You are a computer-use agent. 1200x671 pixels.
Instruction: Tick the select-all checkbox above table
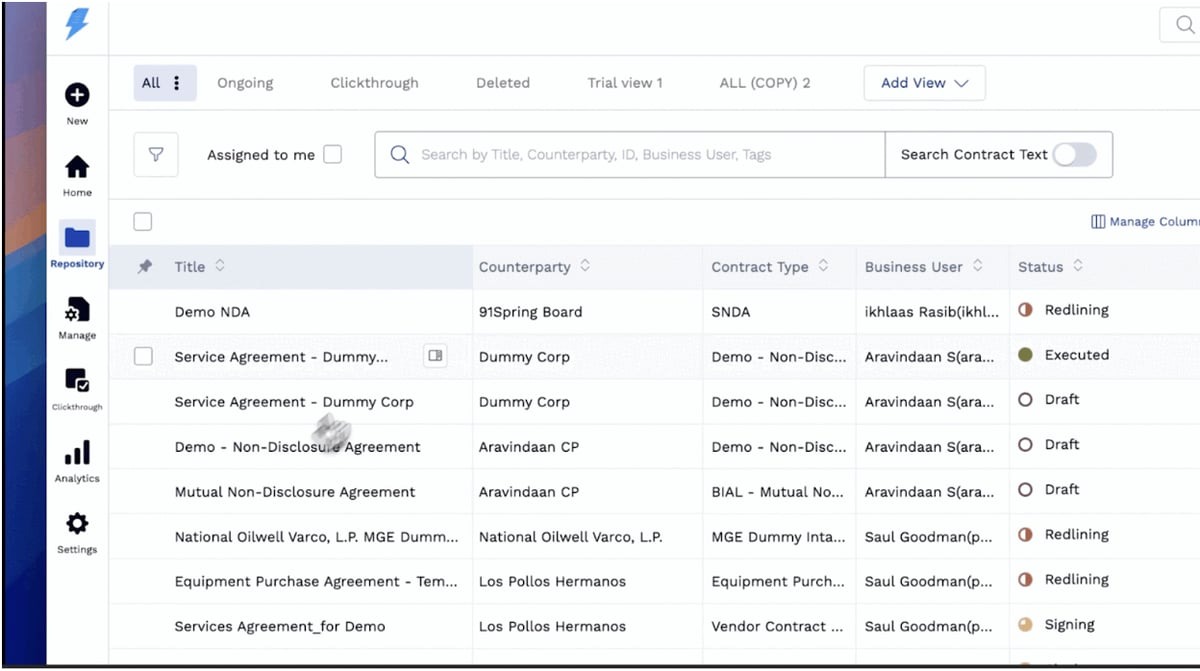(143, 222)
